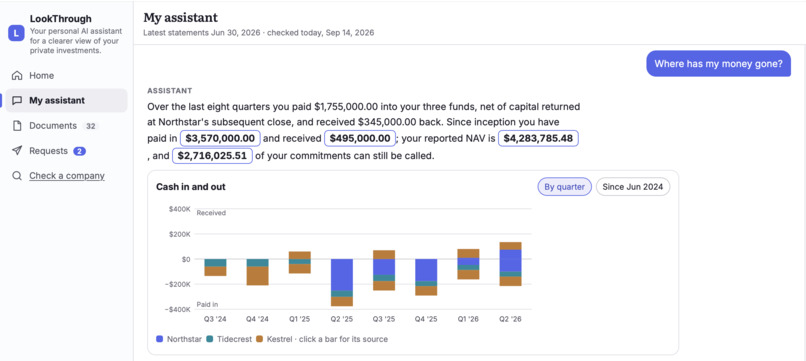
Task: Toggle the By quarter chart view
Action: (x=564, y=187)
